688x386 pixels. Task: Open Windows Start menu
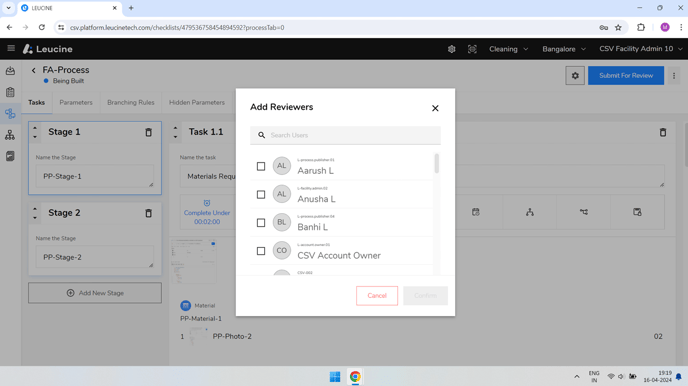(x=335, y=377)
